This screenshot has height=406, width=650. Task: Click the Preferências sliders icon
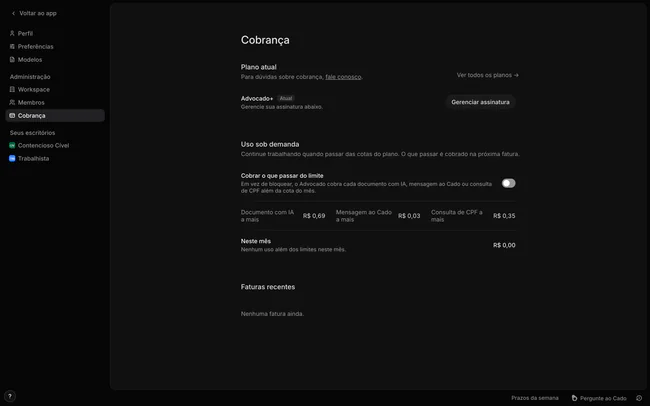pyautogui.click(x=12, y=46)
